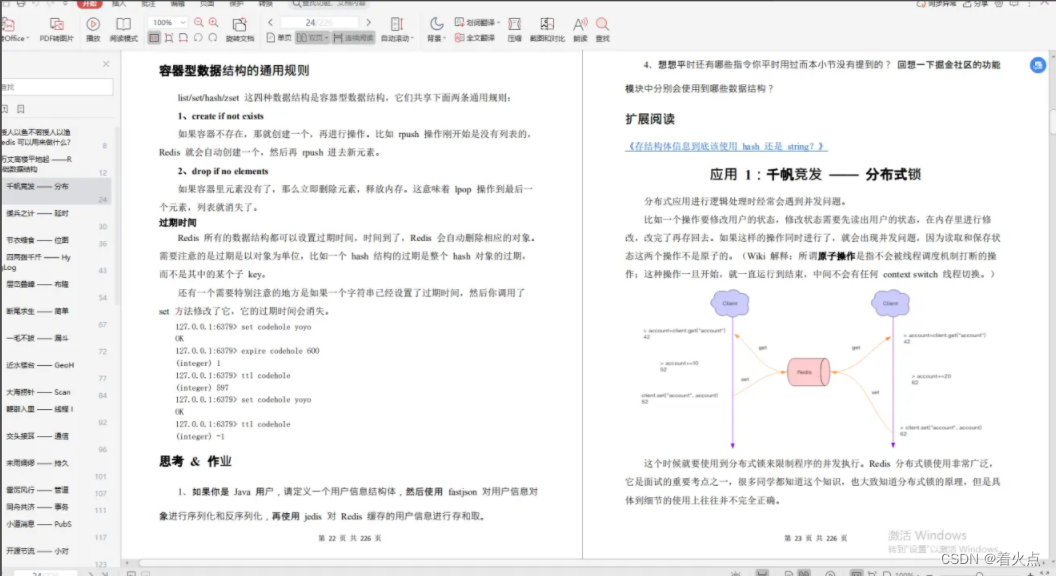1056x576 pixels.
Task: Open the 截图和对比 screenshot compare tool
Action: tap(547, 30)
